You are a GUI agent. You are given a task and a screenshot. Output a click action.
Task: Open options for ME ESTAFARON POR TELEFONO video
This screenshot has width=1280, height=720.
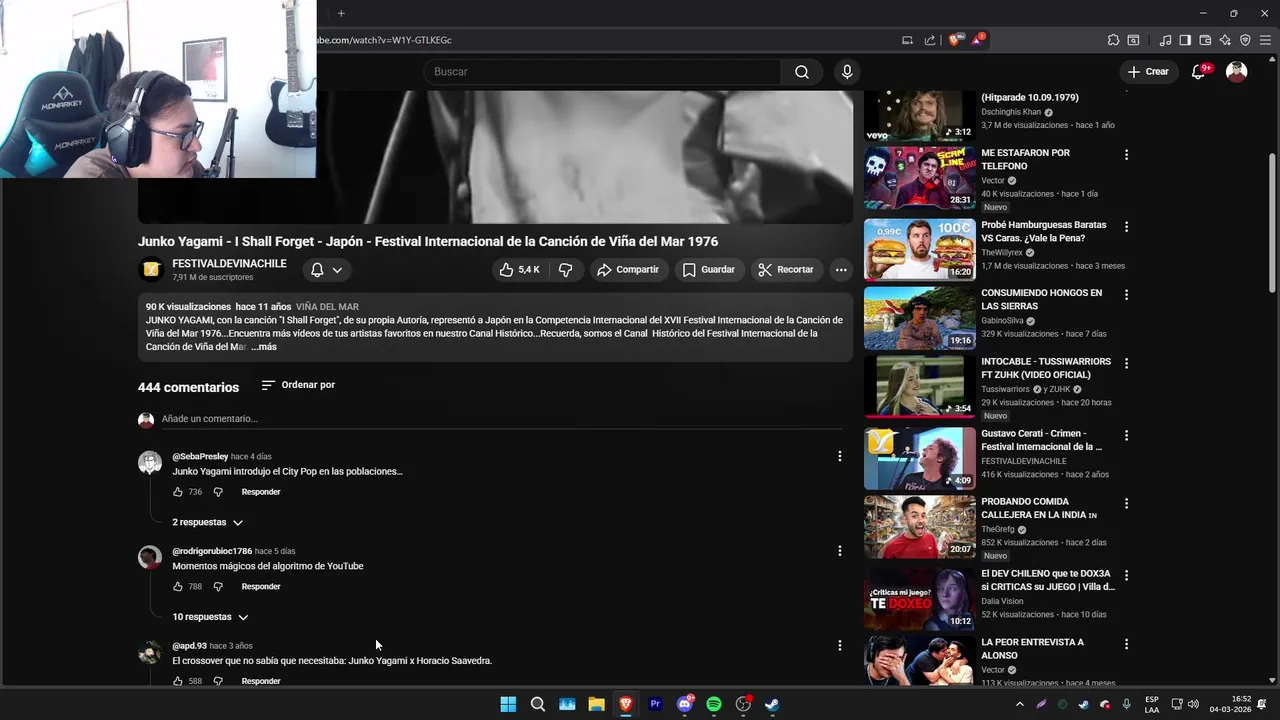point(1127,155)
